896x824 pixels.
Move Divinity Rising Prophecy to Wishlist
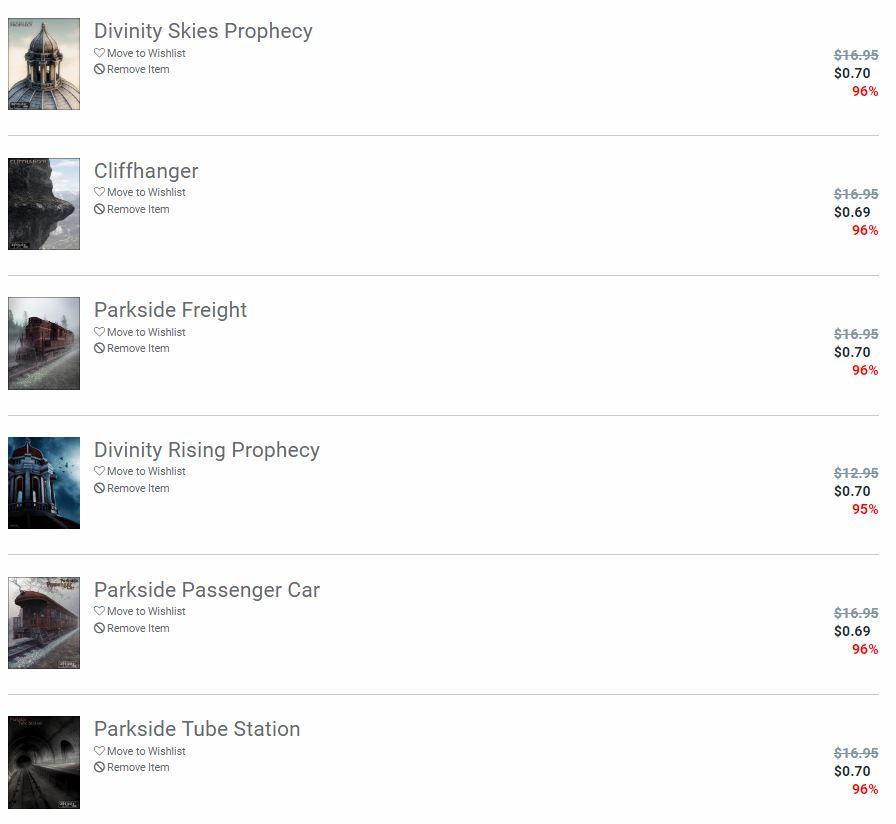point(146,471)
